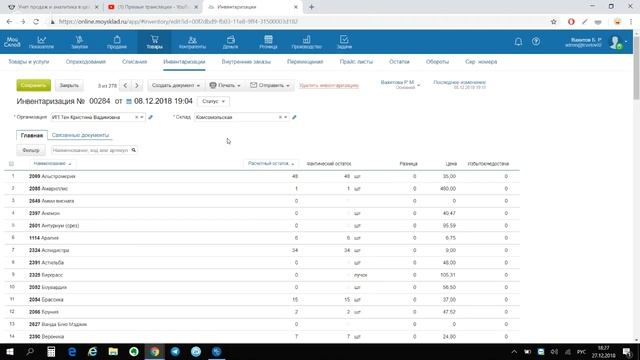
Task: Open the Организация combo box list arrow
Action: (142, 117)
